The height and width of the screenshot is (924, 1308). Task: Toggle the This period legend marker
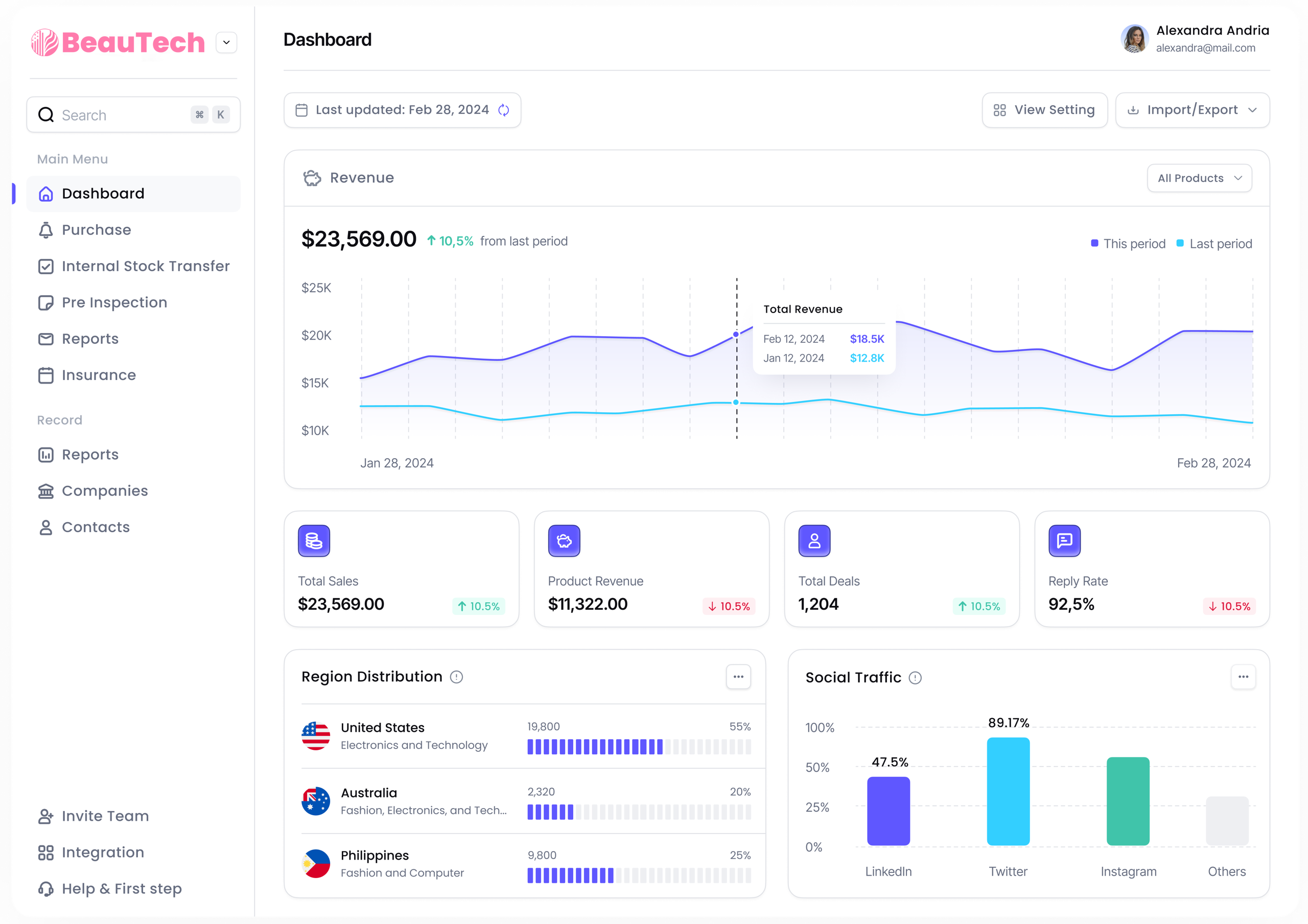(x=1094, y=243)
